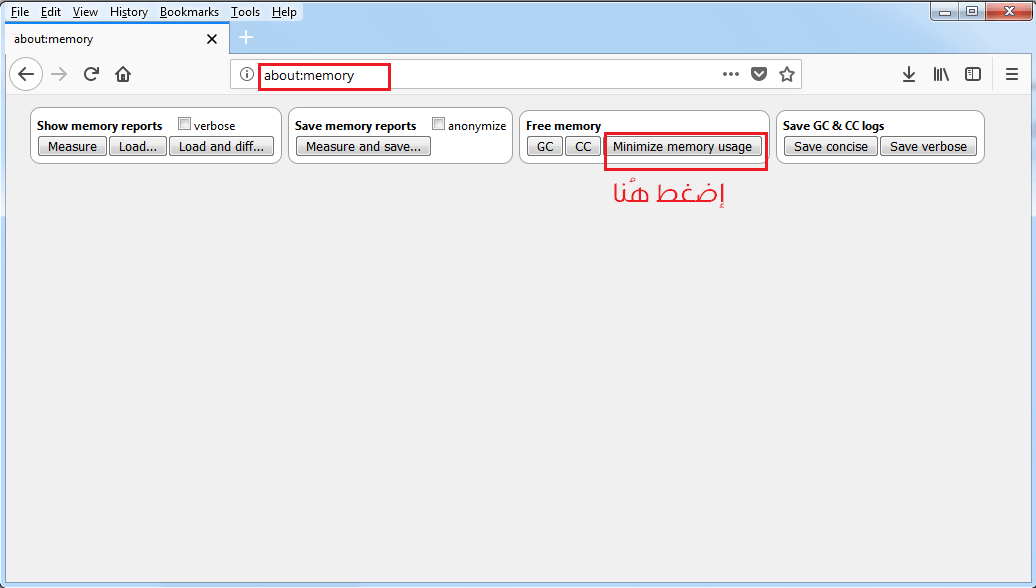Reload the about:memory page
The width and height of the screenshot is (1036, 588).
click(91, 74)
